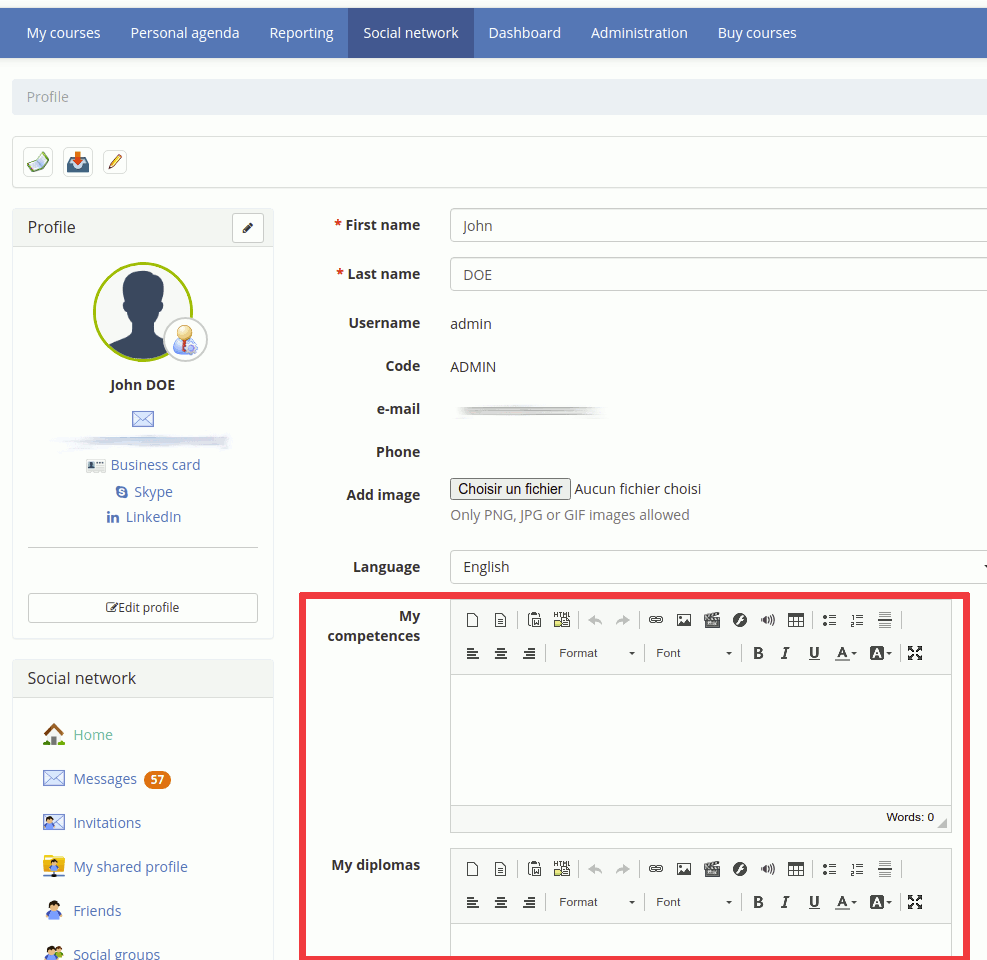
Task: Insert audio into the My diplomas editor
Action: (x=767, y=868)
